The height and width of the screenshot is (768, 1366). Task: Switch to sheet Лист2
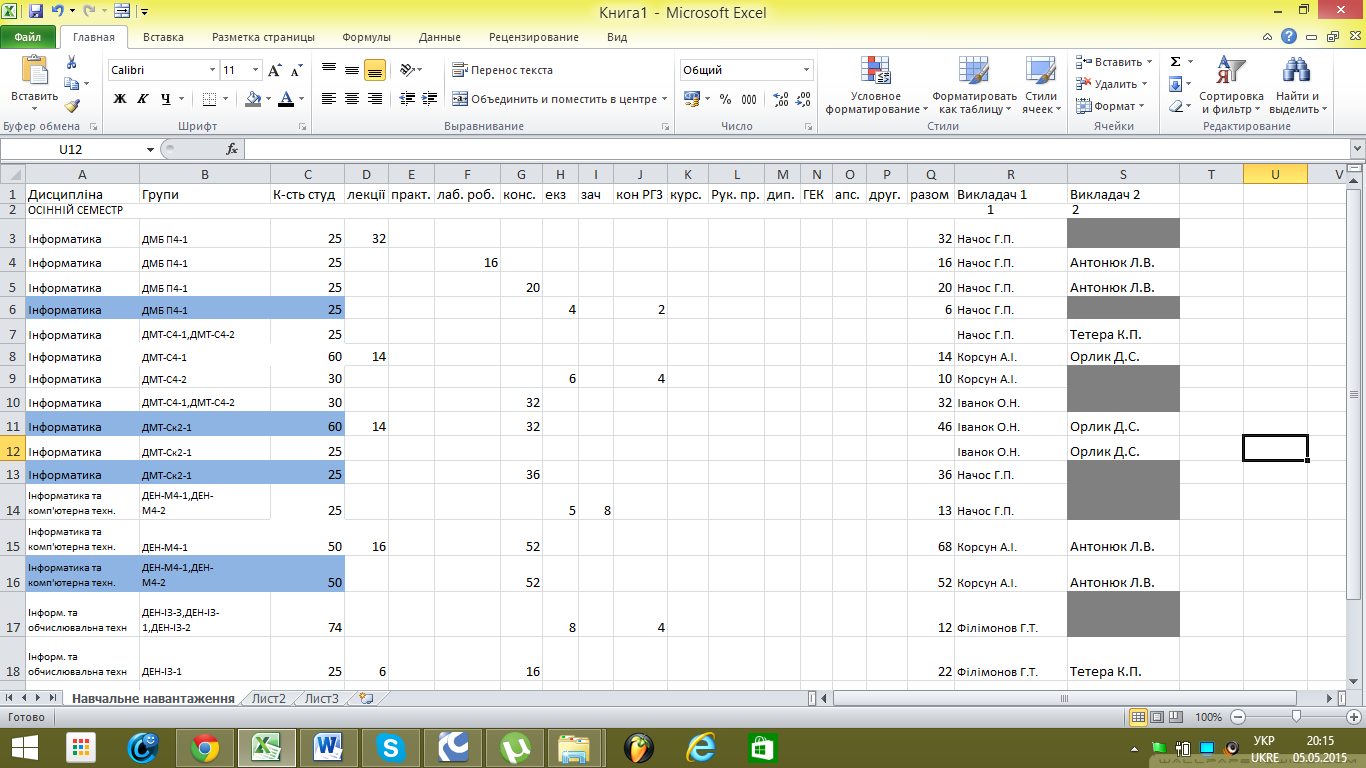coord(269,698)
